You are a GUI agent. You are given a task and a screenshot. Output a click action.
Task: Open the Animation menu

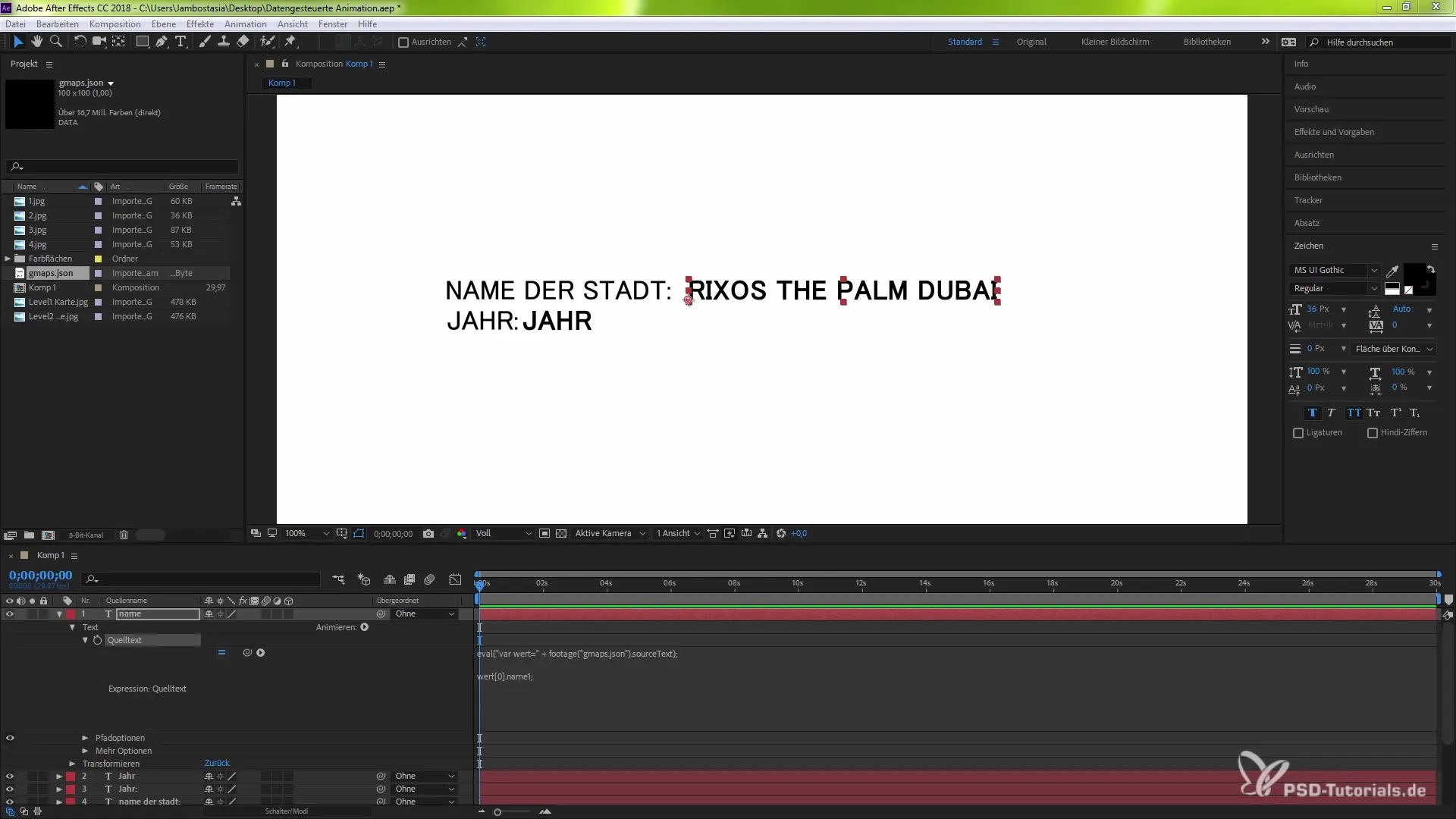pos(245,24)
